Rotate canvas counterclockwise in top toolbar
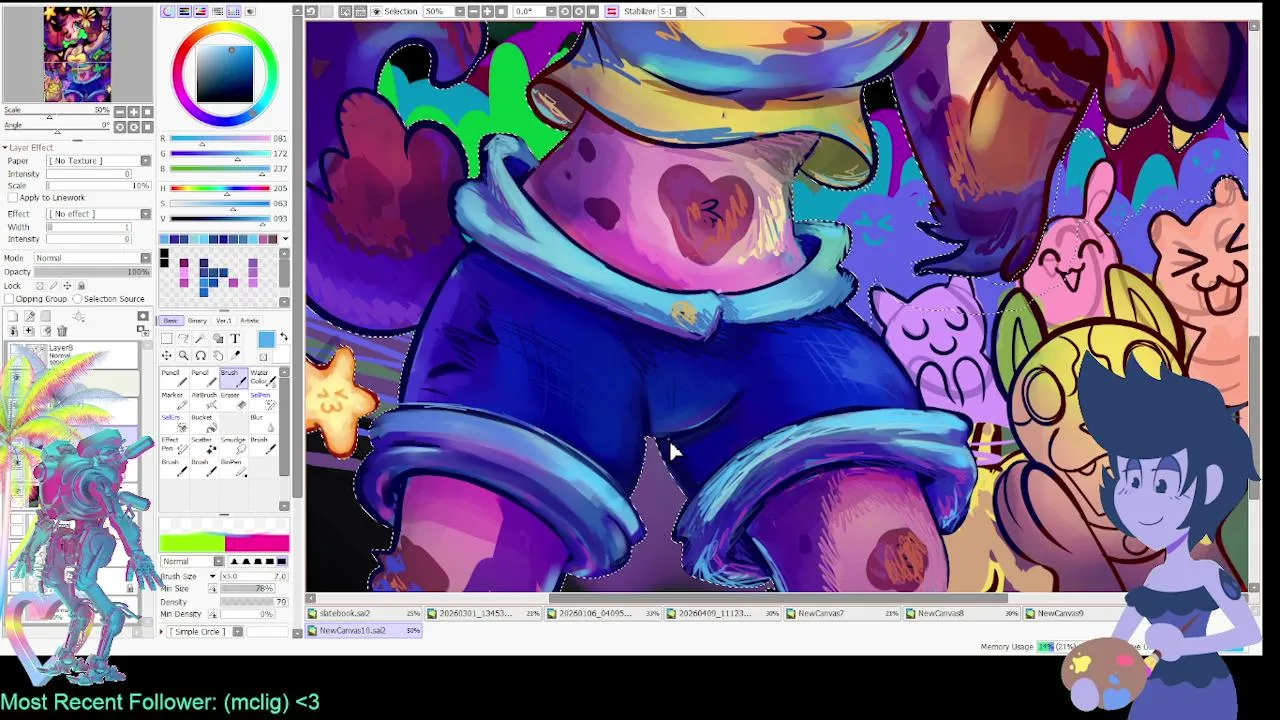 pos(563,11)
